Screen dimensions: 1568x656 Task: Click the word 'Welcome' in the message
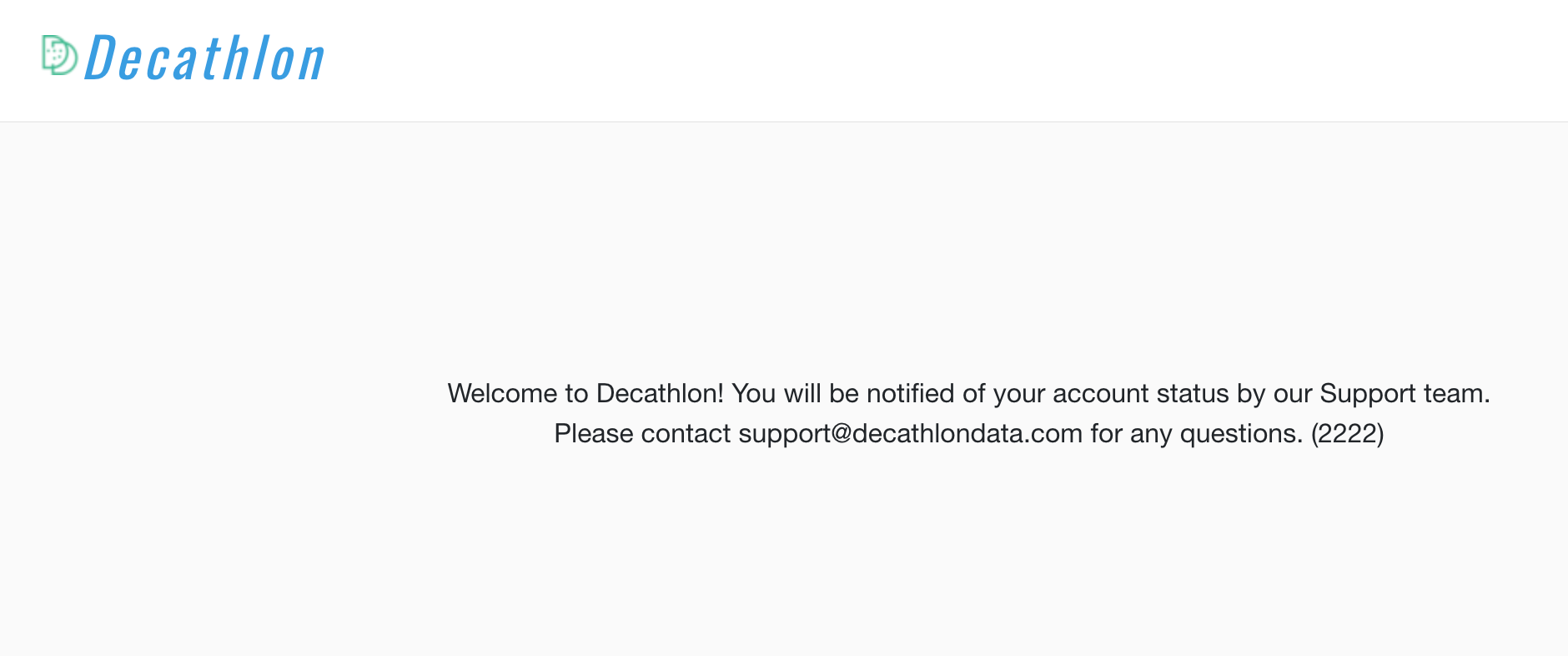[x=502, y=393]
